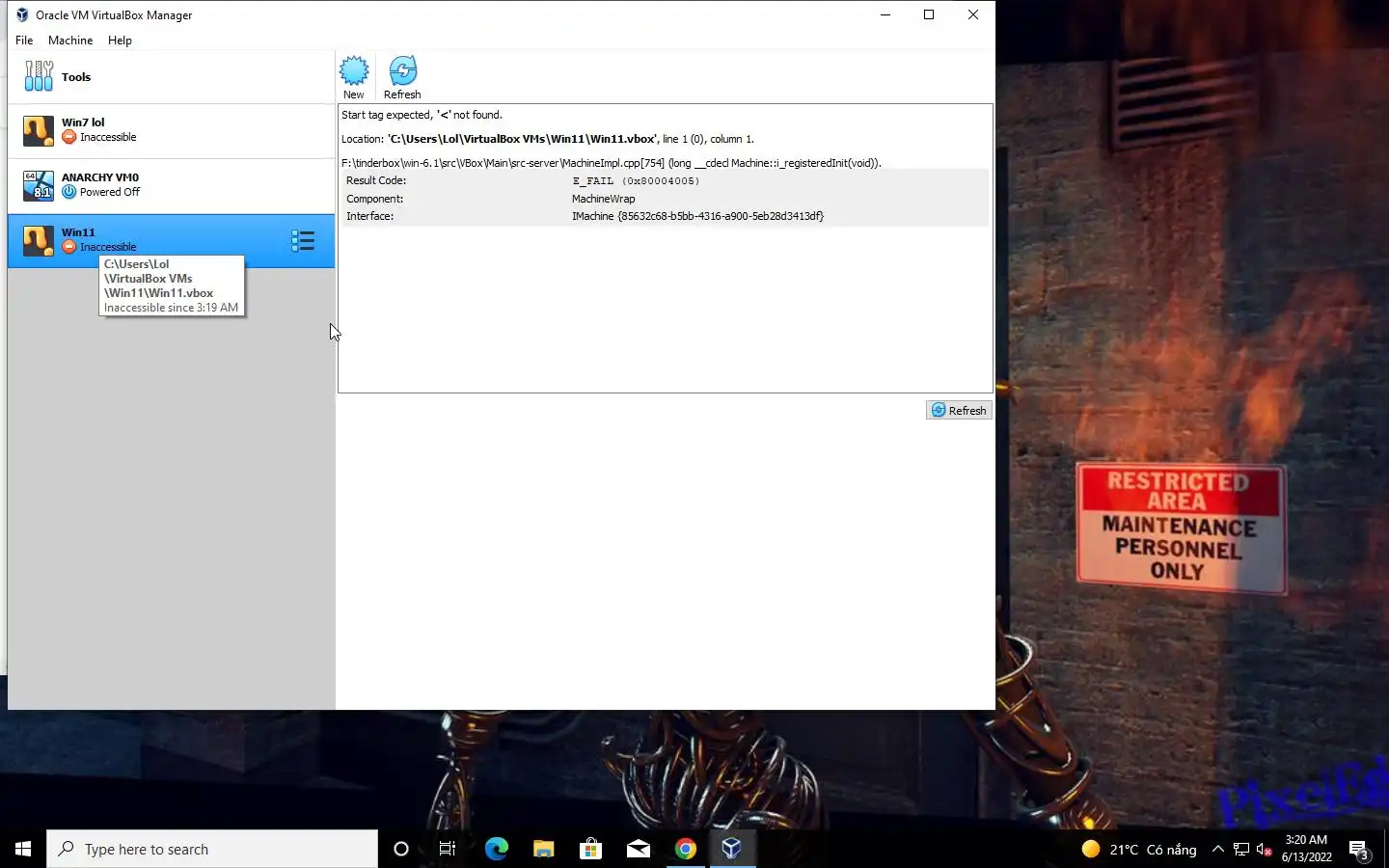This screenshot has height=868, width=1389.
Task: Open Cortana from the taskbar
Action: (x=401, y=849)
